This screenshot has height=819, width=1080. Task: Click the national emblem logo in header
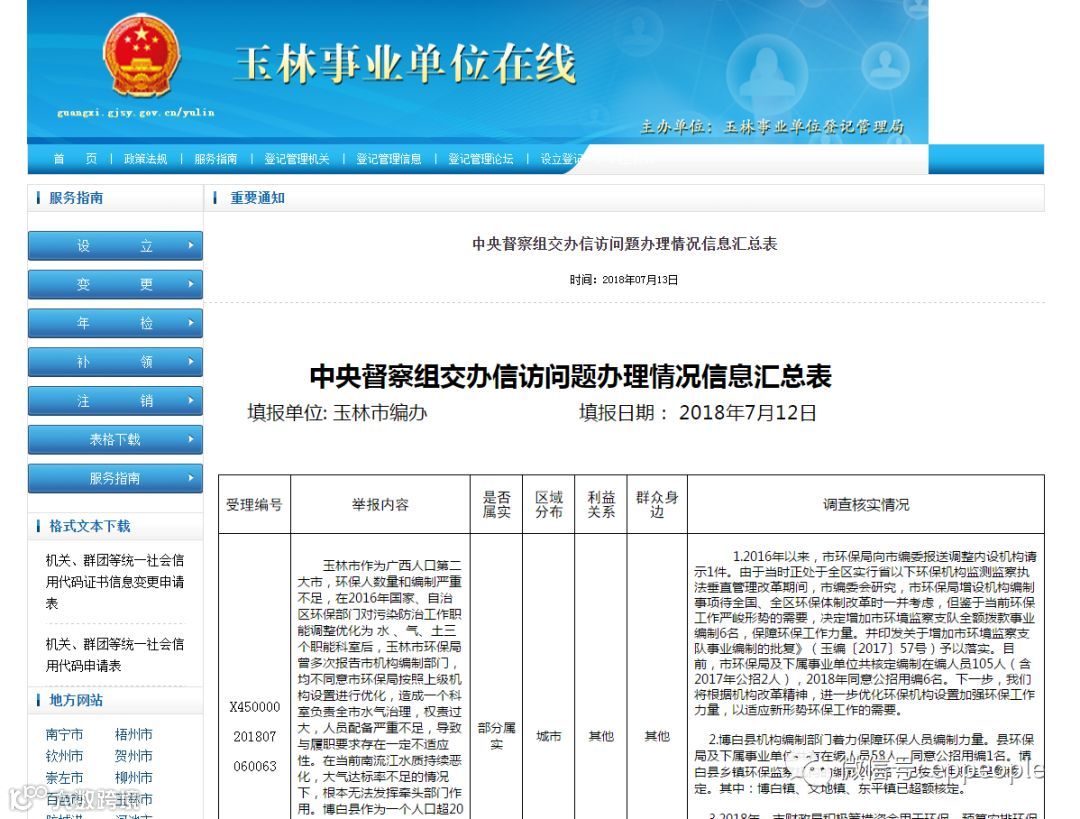(141, 55)
